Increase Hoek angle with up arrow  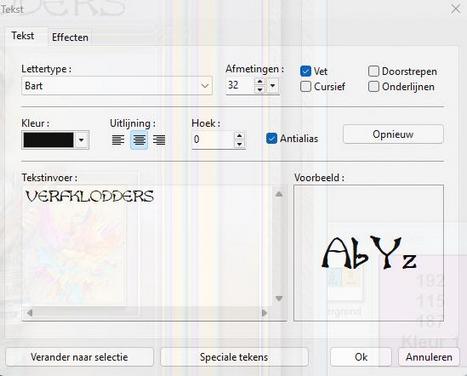pyautogui.click(x=239, y=136)
